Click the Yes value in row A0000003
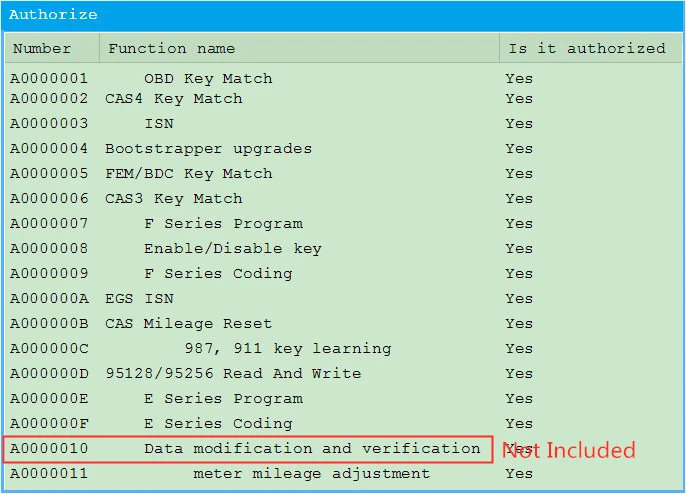Image resolution: width=686 pixels, height=494 pixels. [x=519, y=123]
